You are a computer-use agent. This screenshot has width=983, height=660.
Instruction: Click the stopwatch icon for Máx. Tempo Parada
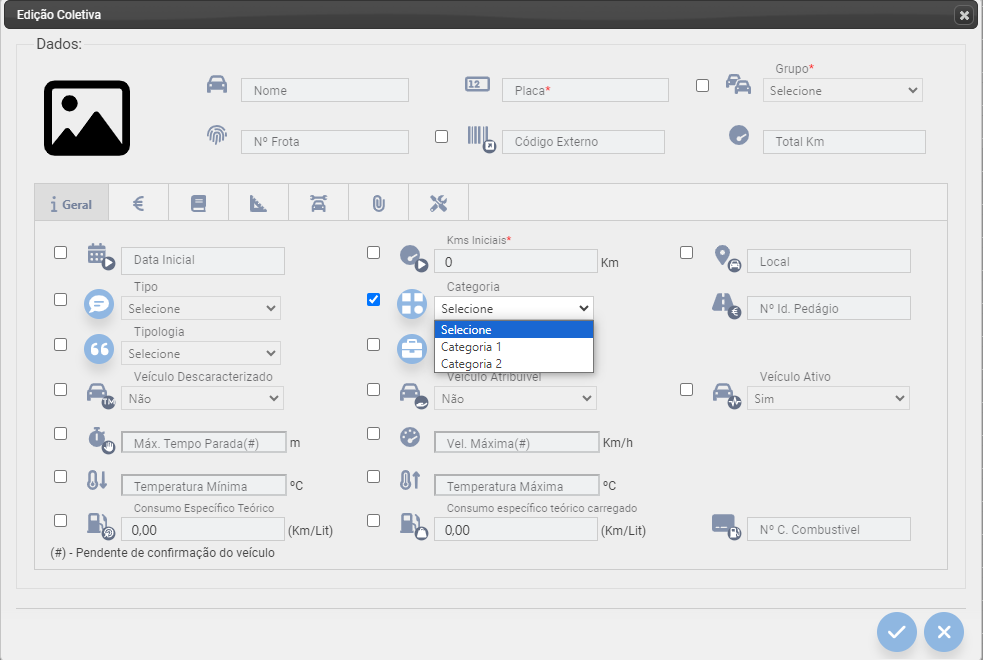click(x=101, y=439)
